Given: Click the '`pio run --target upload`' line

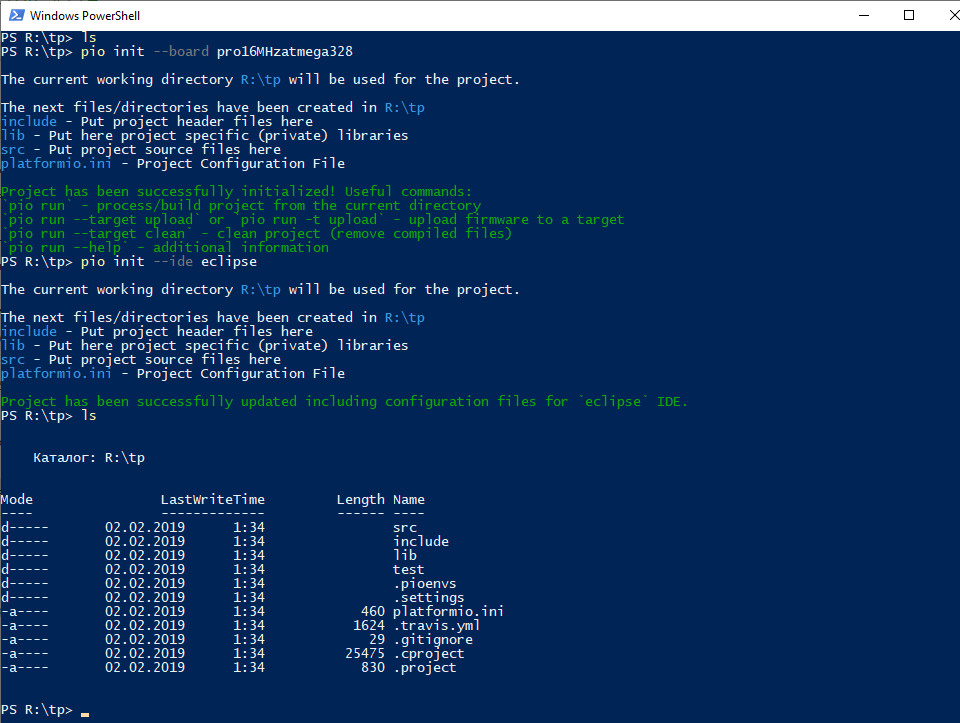Looking at the screenshot, I should click(x=312, y=219).
